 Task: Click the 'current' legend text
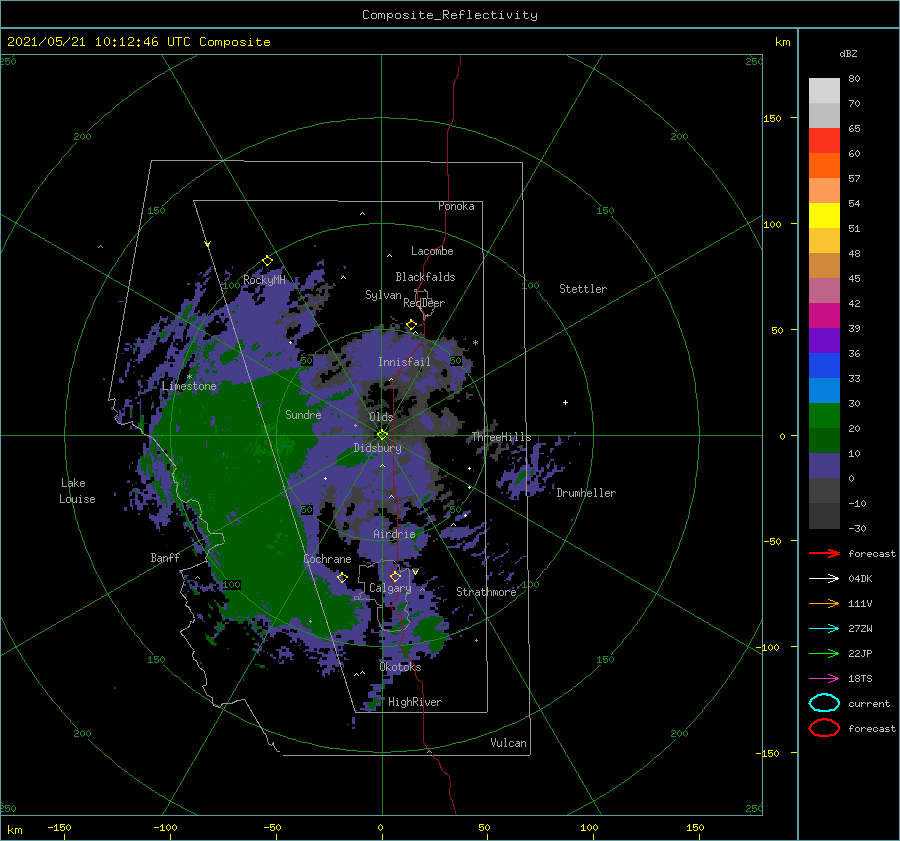point(869,703)
